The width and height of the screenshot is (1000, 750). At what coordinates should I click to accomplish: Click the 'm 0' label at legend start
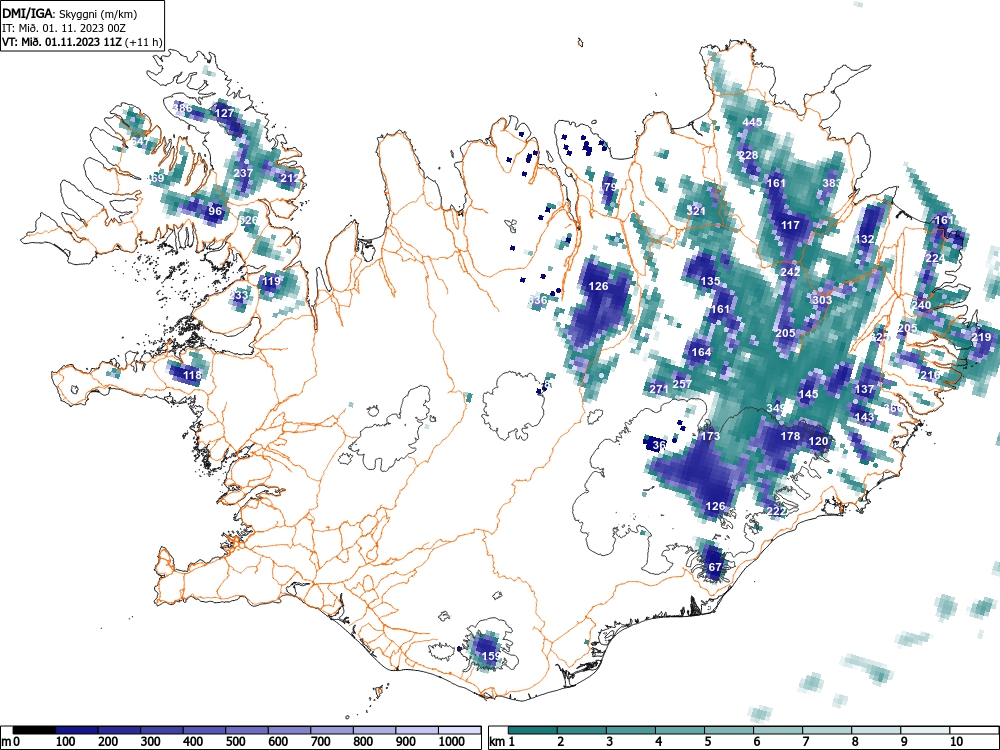[11, 742]
